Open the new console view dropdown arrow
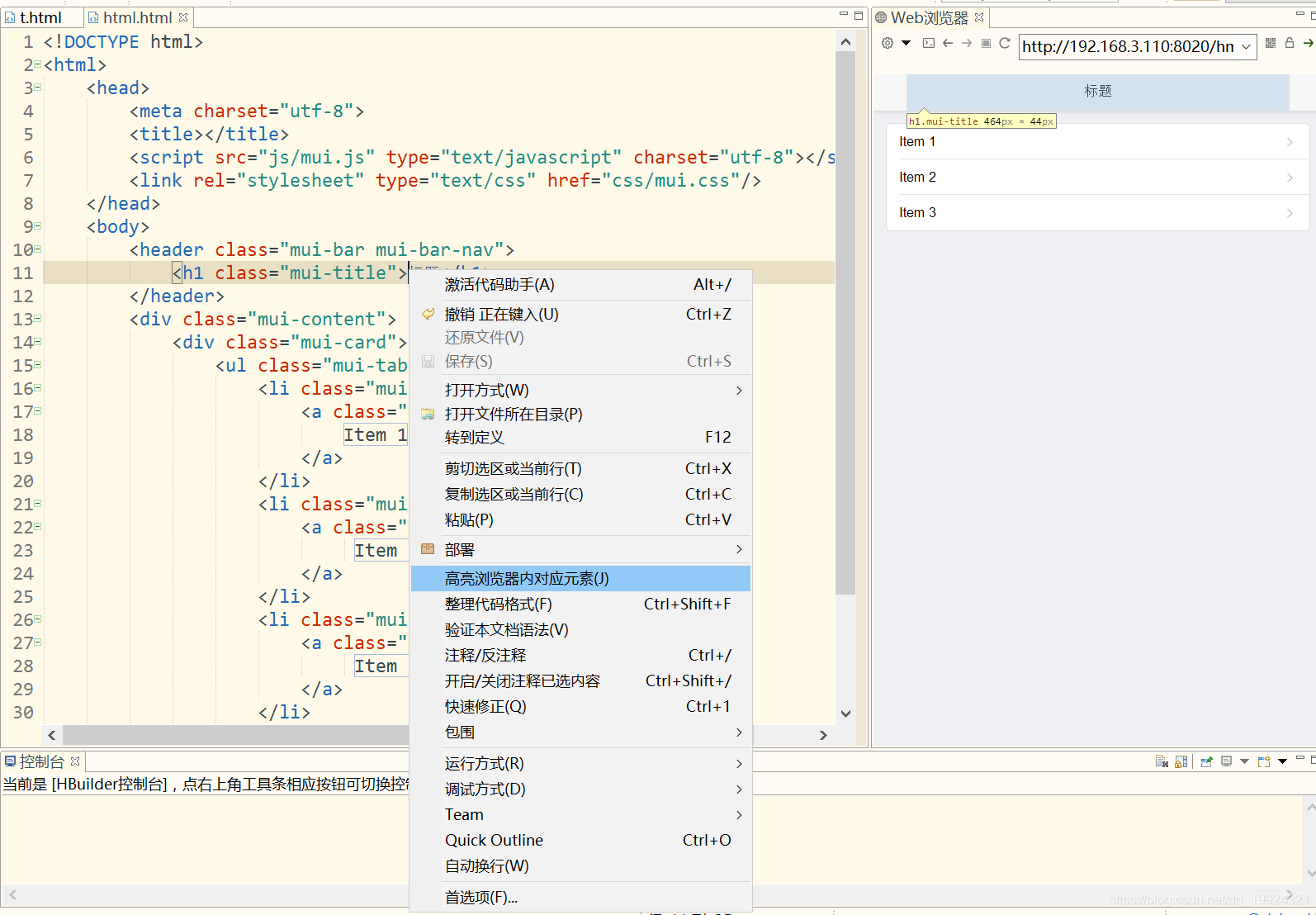Viewport: 1316px width, 915px height. click(x=1282, y=761)
